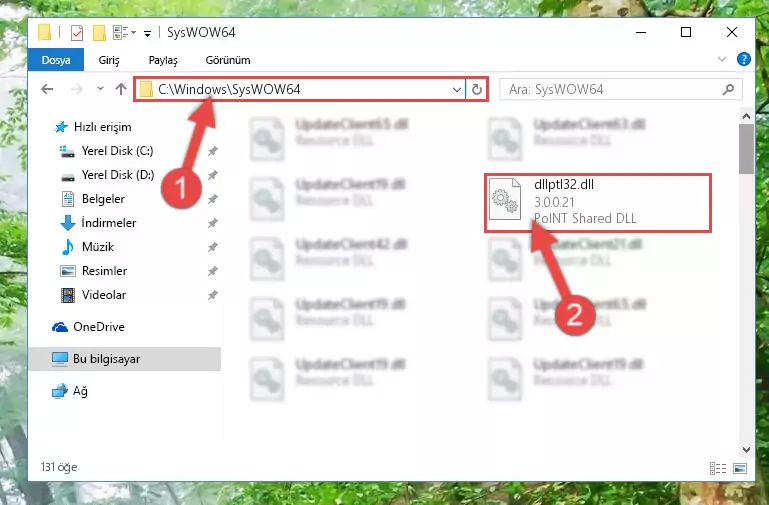
Task: Open the Müzik folder
Action: [x=98, y=247]
